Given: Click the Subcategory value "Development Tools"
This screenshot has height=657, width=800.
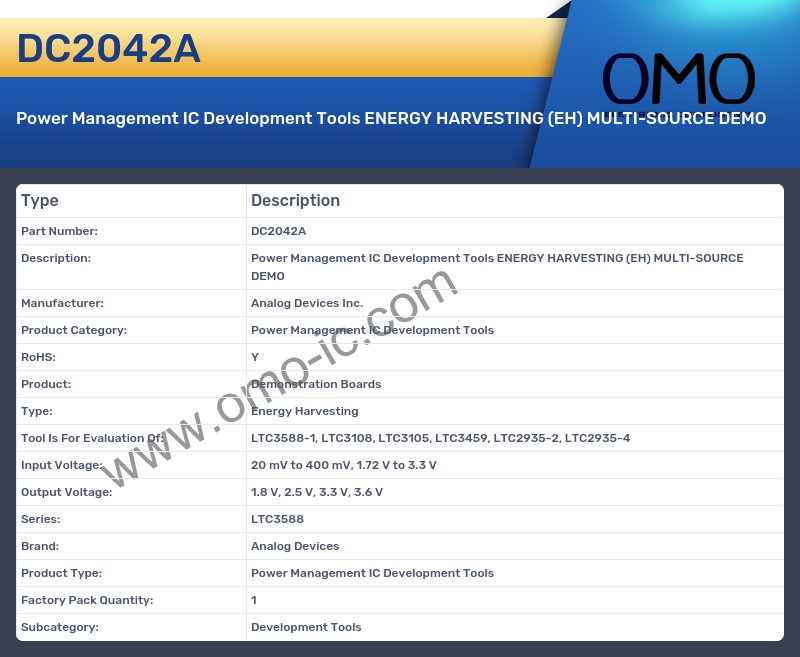Looking at the screenshot, I should coord(306,627).
